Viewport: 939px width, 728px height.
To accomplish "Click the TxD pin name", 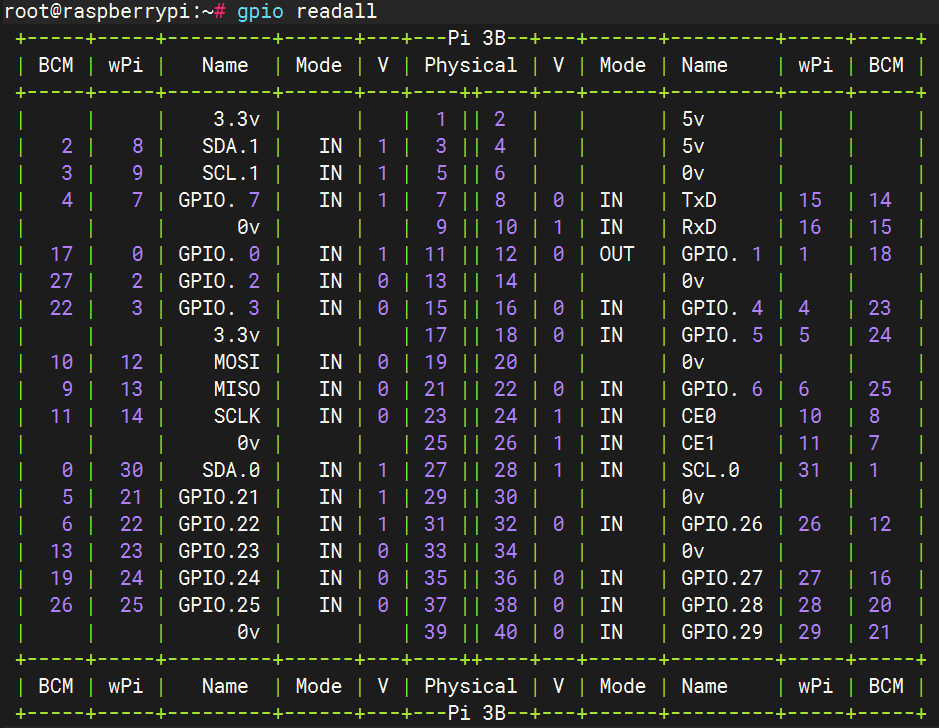I will [x=699, y=200].
